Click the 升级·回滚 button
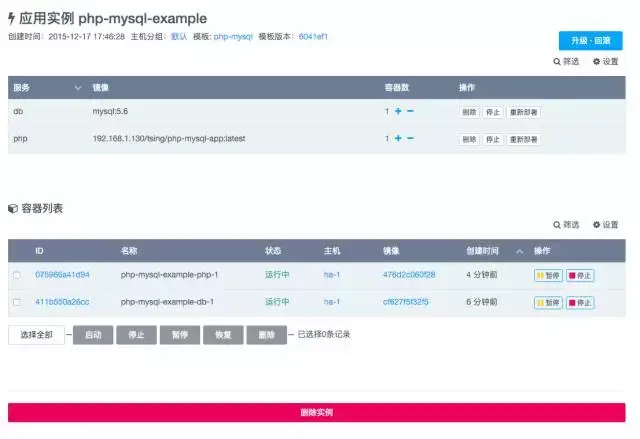This screenshot has height=439, width=640. pyautogui.click(x=590, y=41)
